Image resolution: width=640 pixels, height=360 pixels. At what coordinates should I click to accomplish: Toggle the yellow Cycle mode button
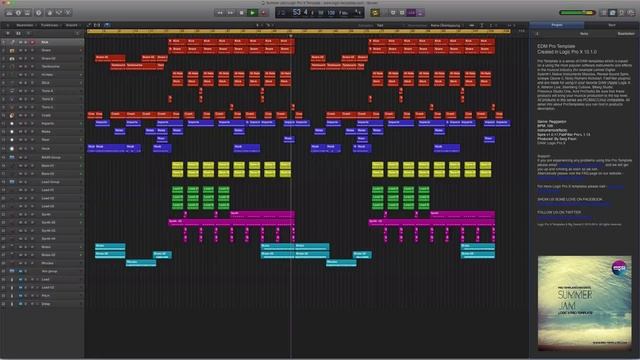tap(375, 13)
